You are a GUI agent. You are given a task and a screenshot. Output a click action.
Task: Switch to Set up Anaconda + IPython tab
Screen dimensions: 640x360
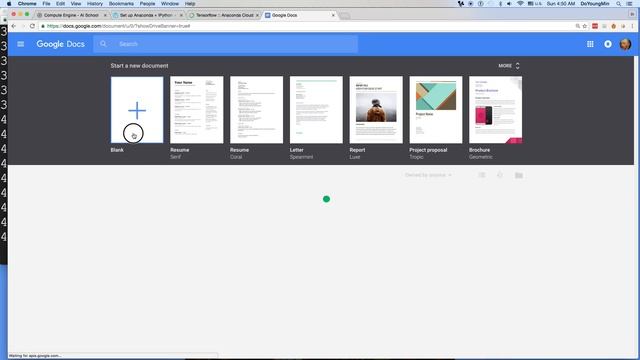click(147, 15)
